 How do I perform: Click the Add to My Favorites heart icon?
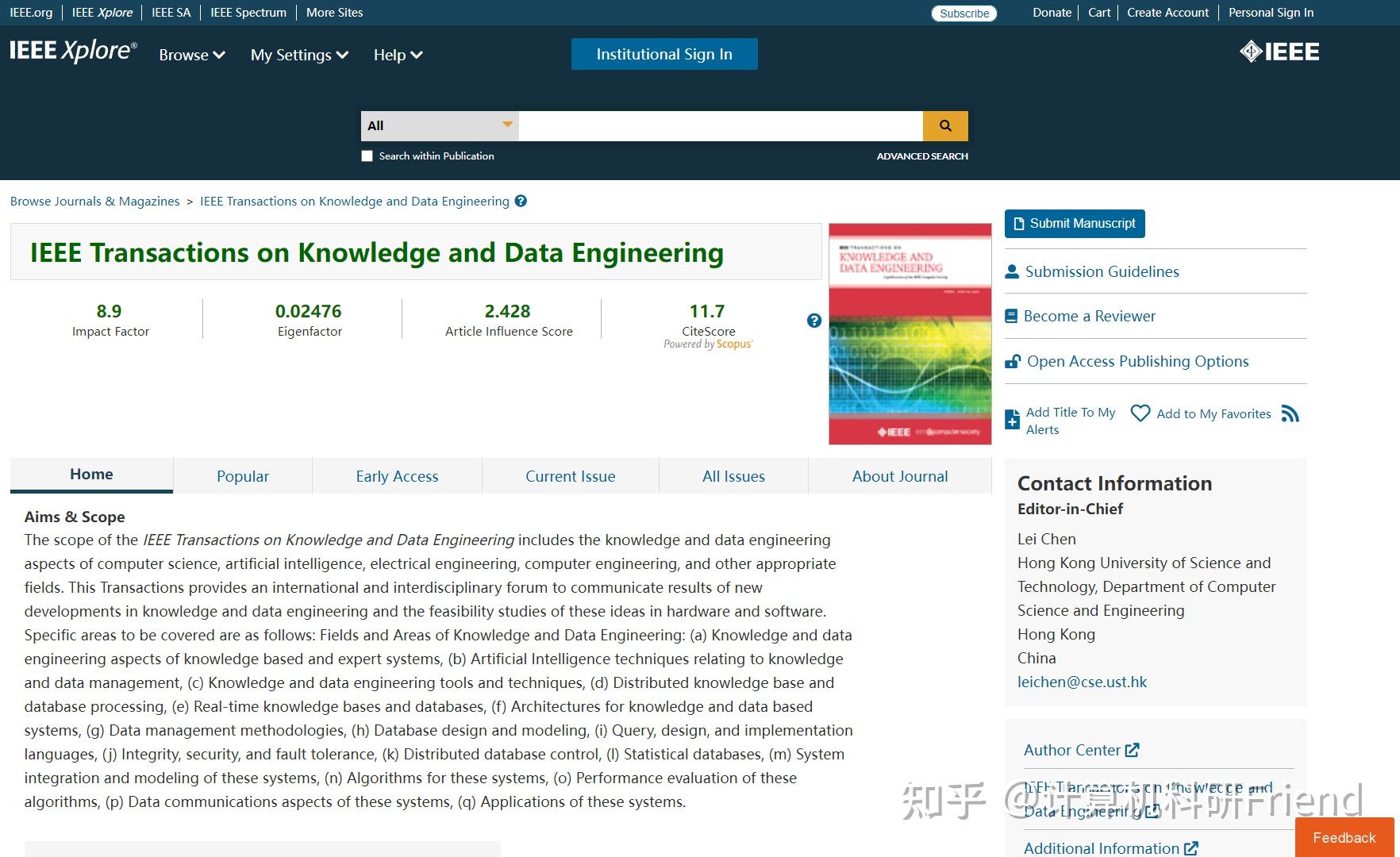tap(1140, 413)
